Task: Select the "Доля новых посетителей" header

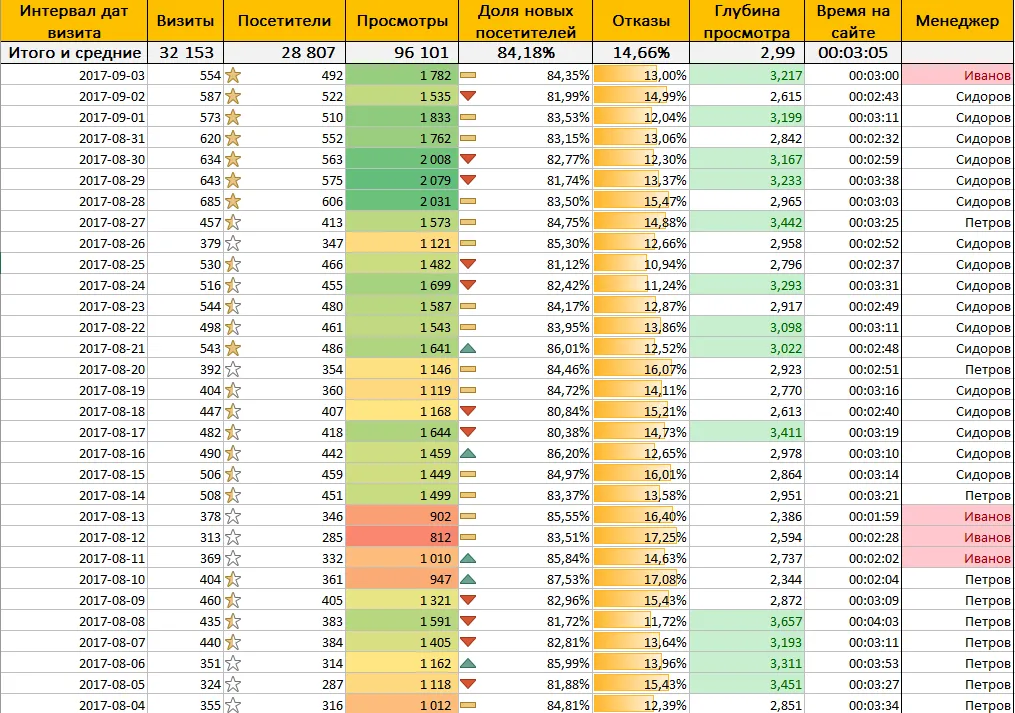Action: pos(526,21)
